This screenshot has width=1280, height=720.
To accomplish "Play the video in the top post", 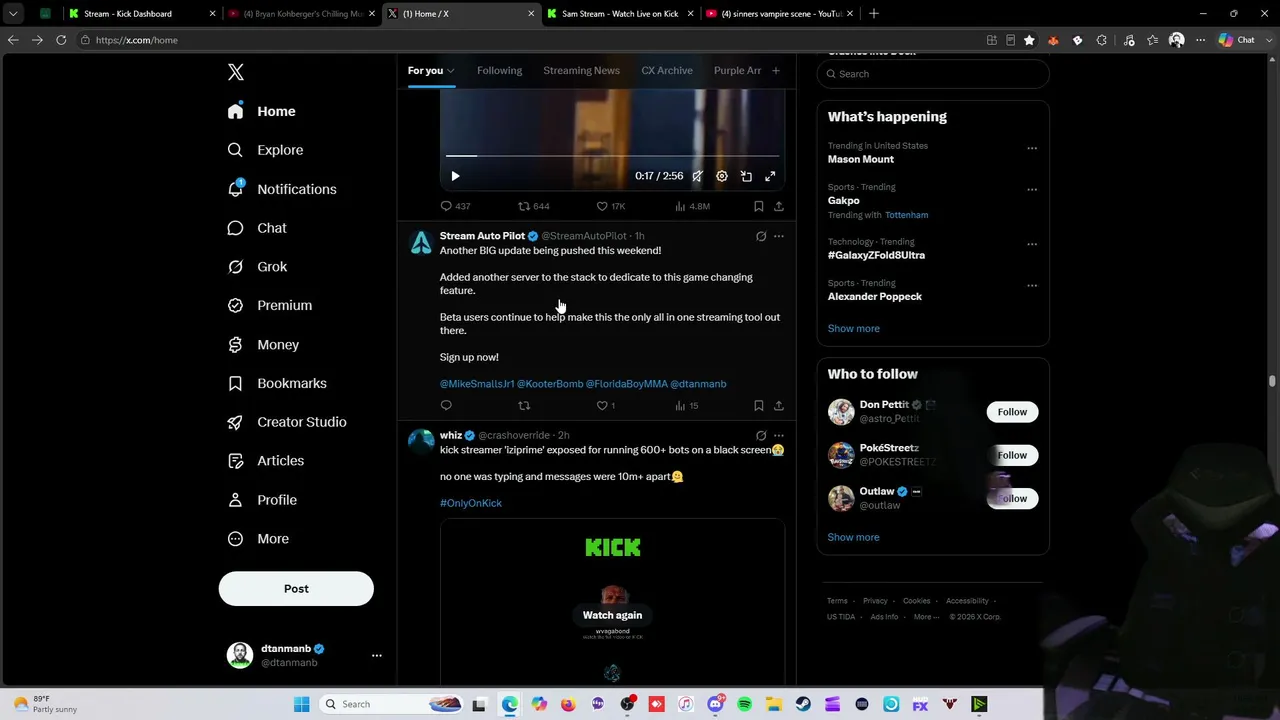I will point(455,176).
